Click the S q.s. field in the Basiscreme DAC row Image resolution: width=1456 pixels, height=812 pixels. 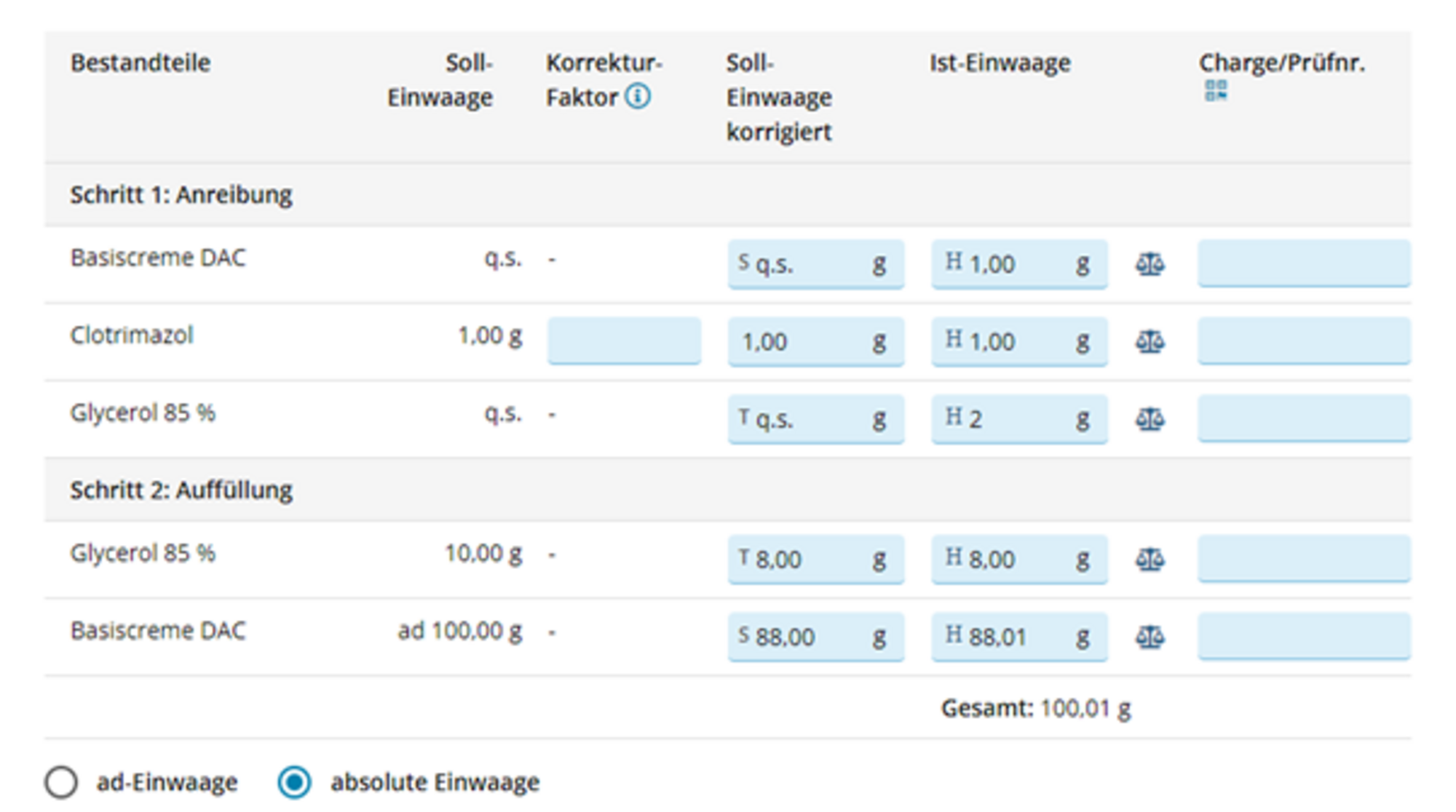tap(815, 263)
